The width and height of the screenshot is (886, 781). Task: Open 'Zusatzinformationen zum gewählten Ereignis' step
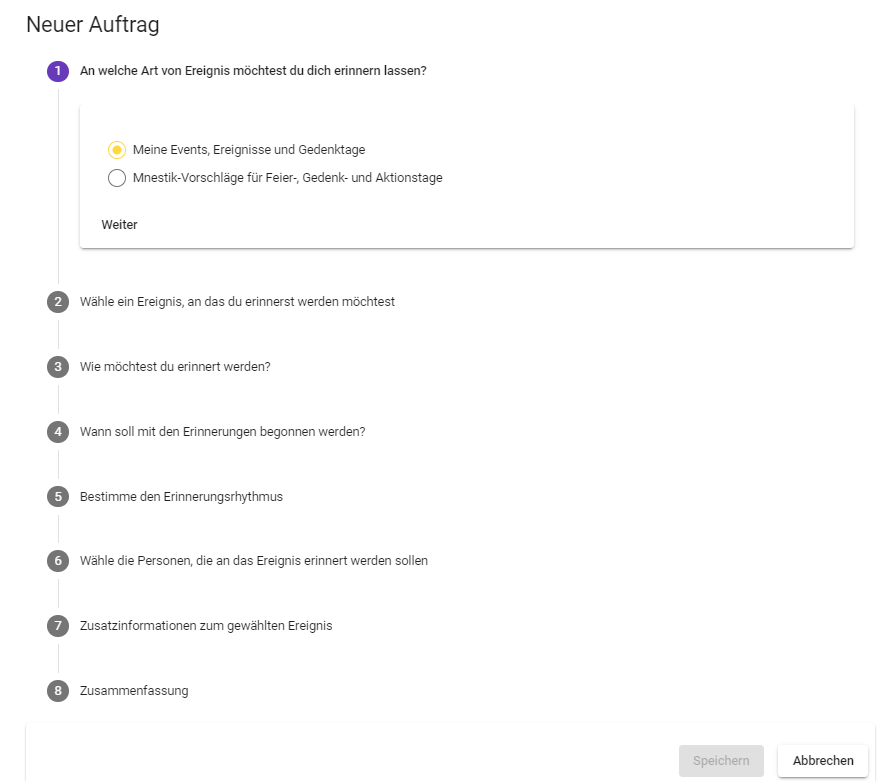click(206, 626)
